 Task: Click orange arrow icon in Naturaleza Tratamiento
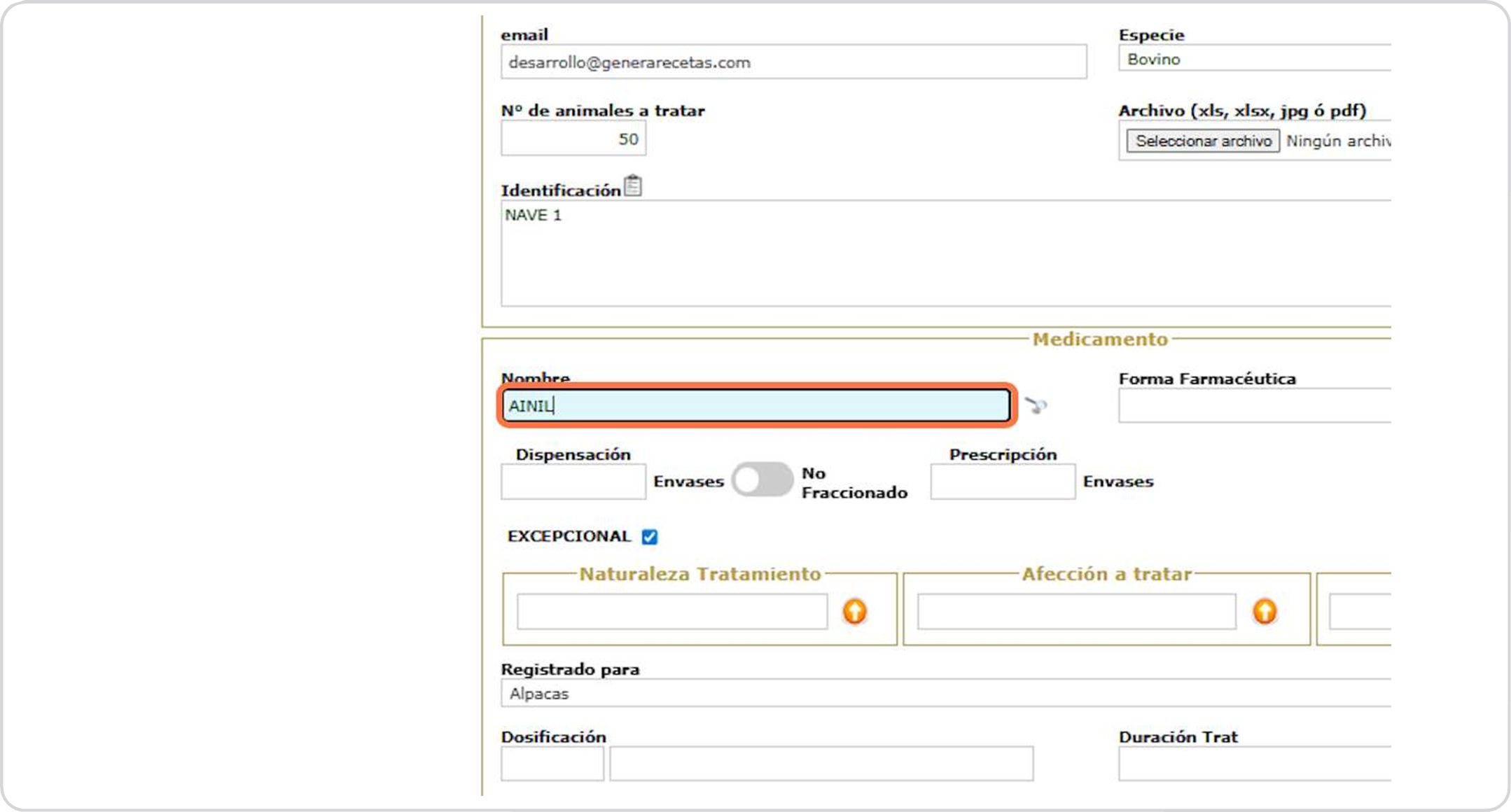pyautogui.click(x=854, y=612)
